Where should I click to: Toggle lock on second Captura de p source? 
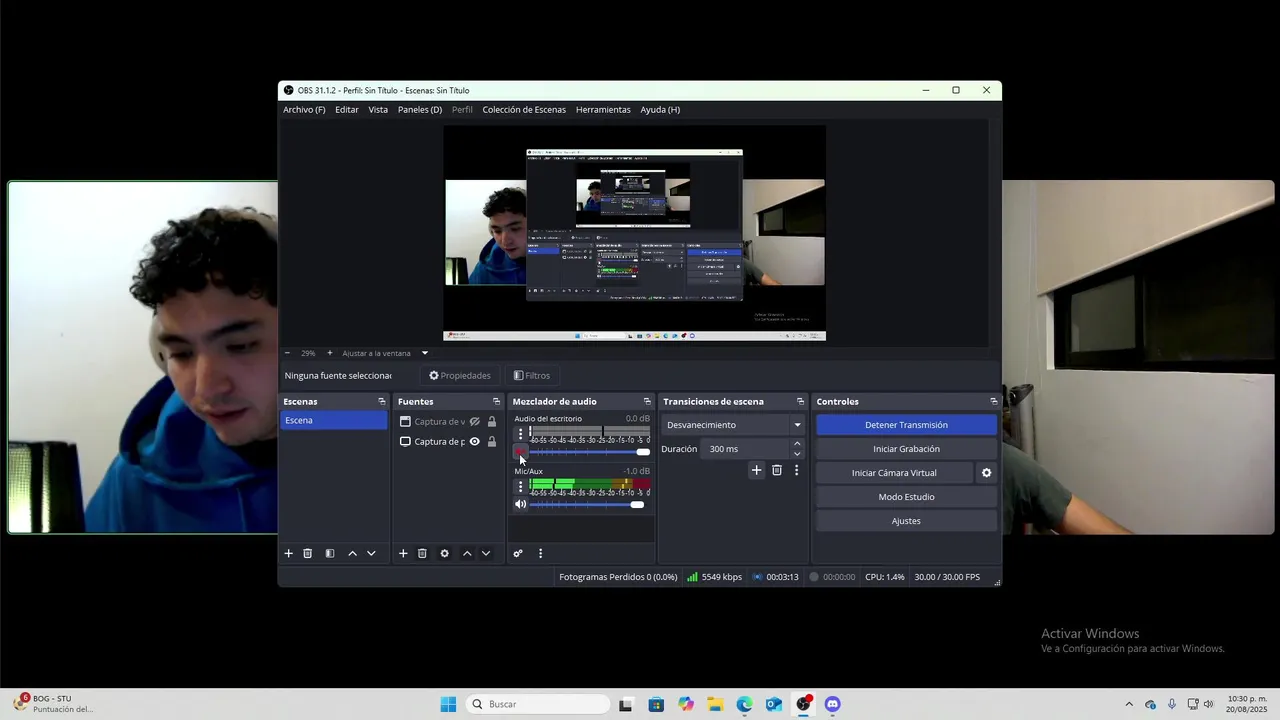point(491,441)
